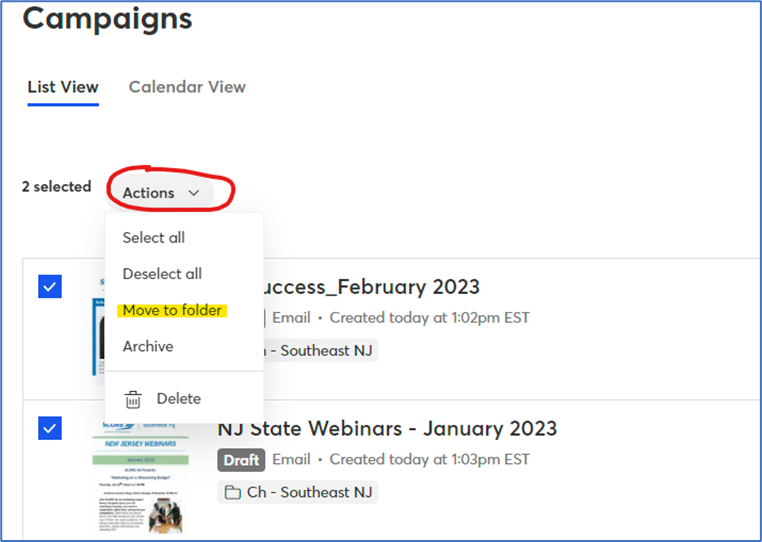The image size is (762, 542).
Task: Switch to the List View tab
Action: pyautogui.click(x=63, y=87)
